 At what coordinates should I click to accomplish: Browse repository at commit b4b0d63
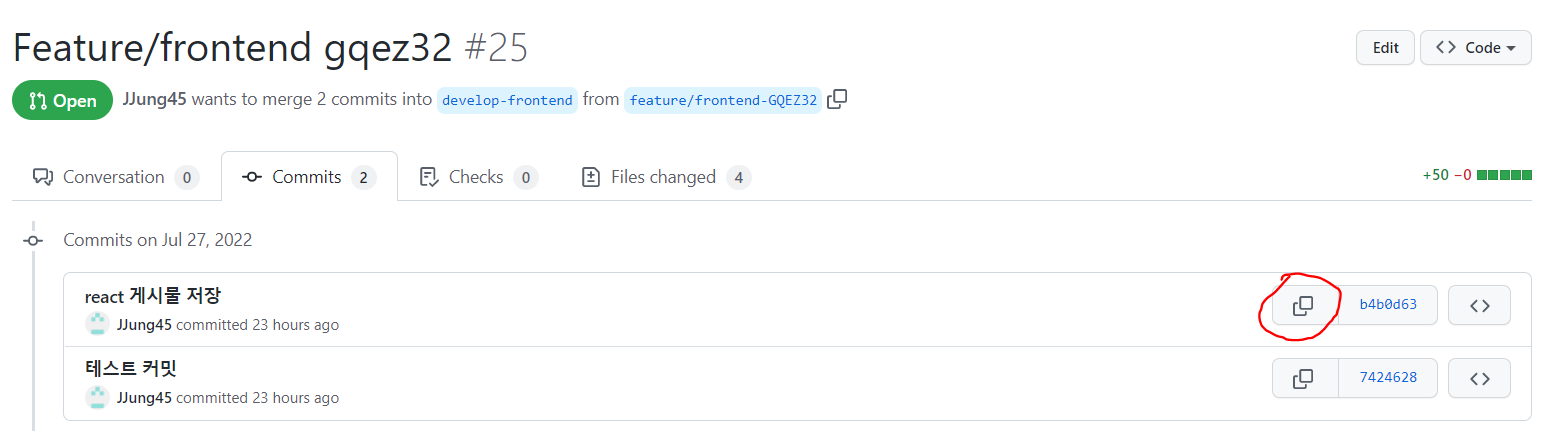[1479, 305]
